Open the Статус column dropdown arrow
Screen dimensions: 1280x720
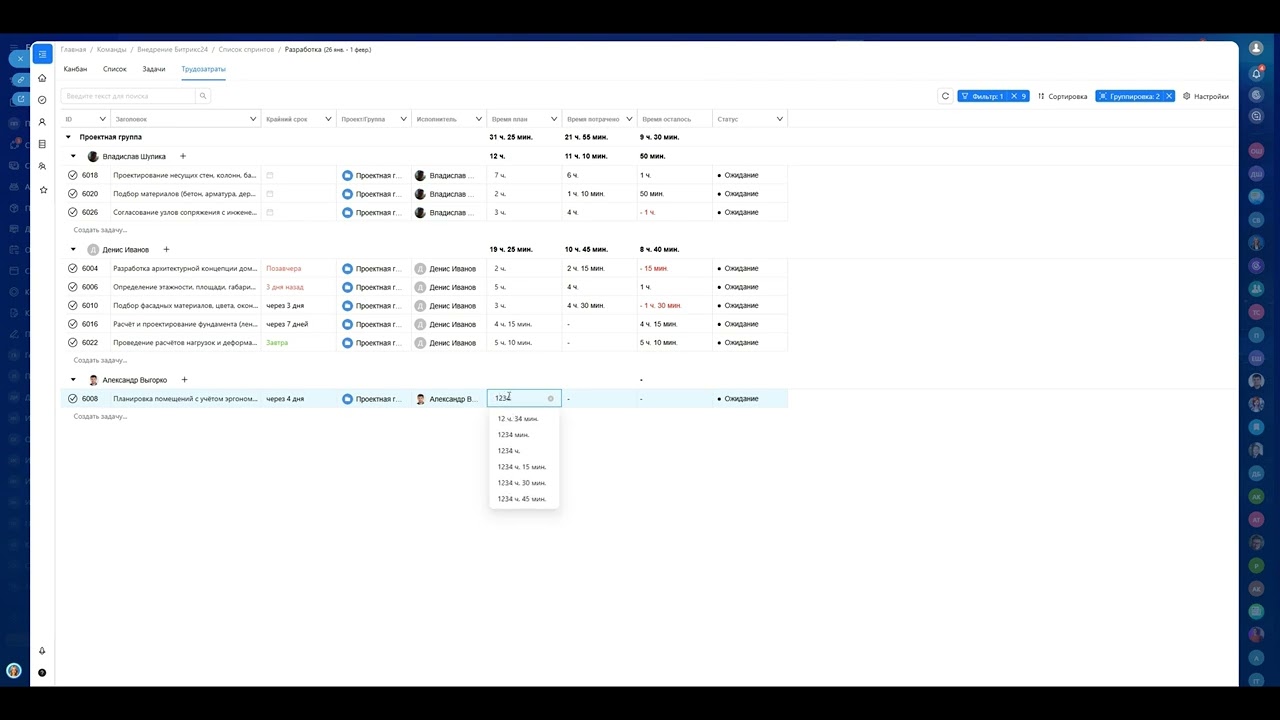pyautogui.click(x=779, y=119)
